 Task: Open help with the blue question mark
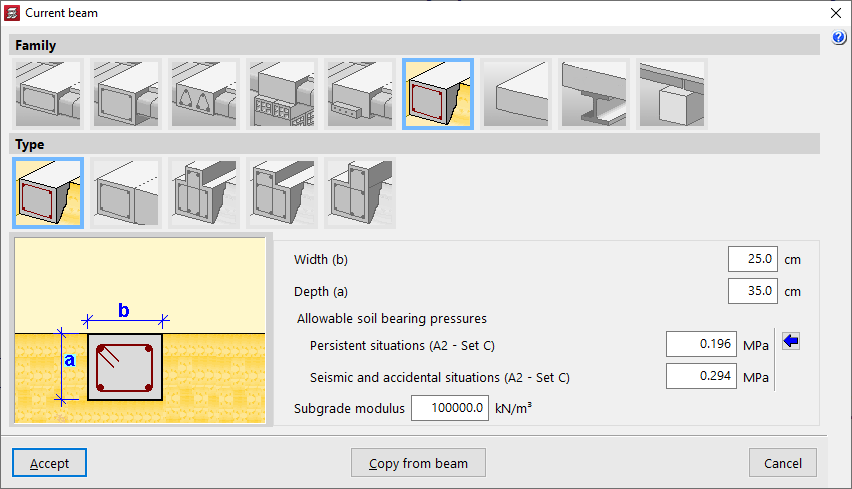click(x=838, y=37)
